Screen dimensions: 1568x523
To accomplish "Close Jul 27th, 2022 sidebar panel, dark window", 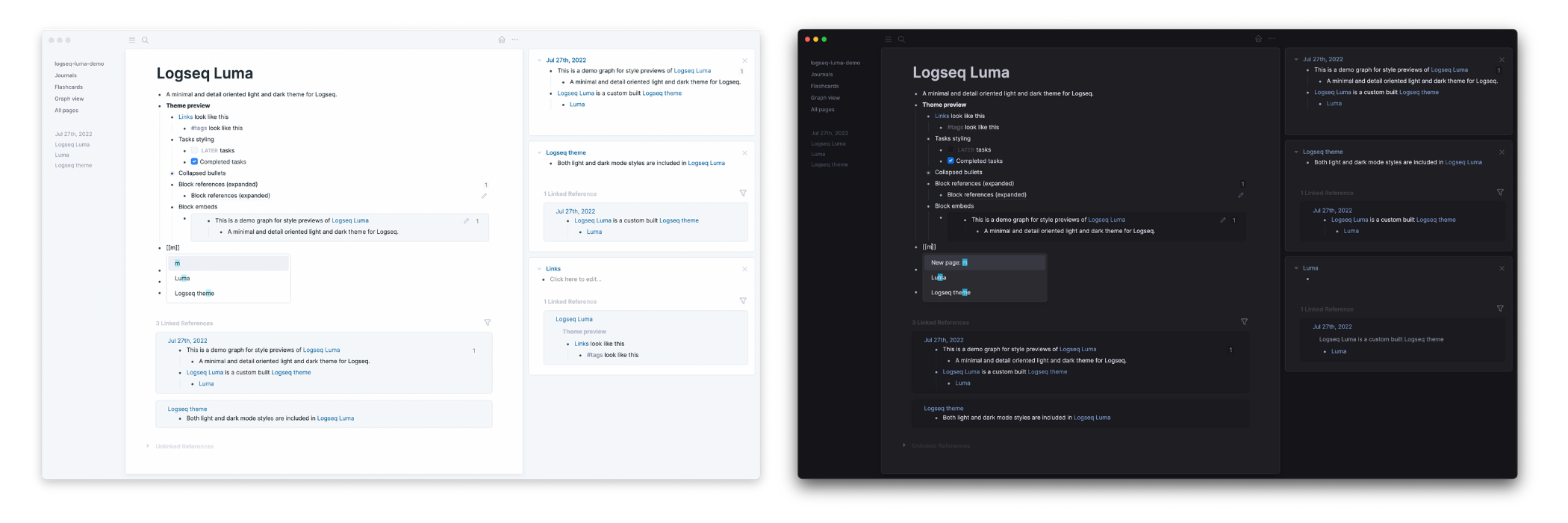I will (1502, 60).
